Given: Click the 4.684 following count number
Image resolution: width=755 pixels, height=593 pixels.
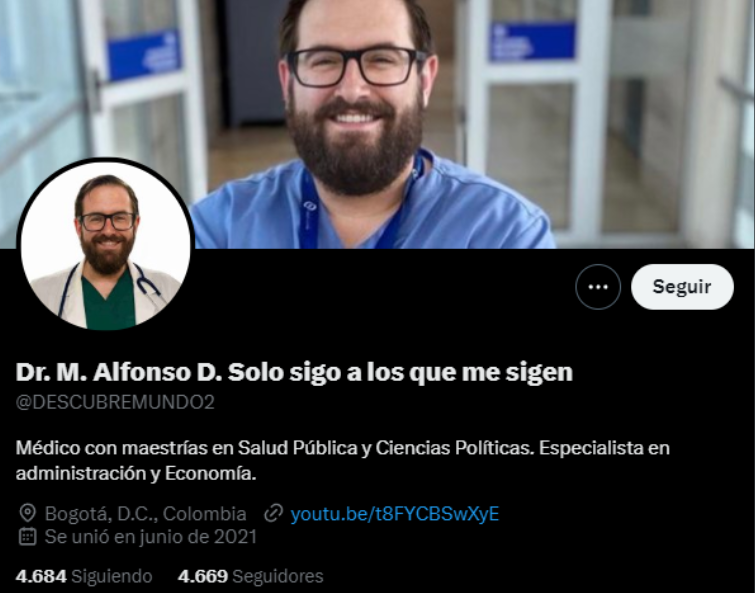Looking at the screenshot, I should pos(41,576).
